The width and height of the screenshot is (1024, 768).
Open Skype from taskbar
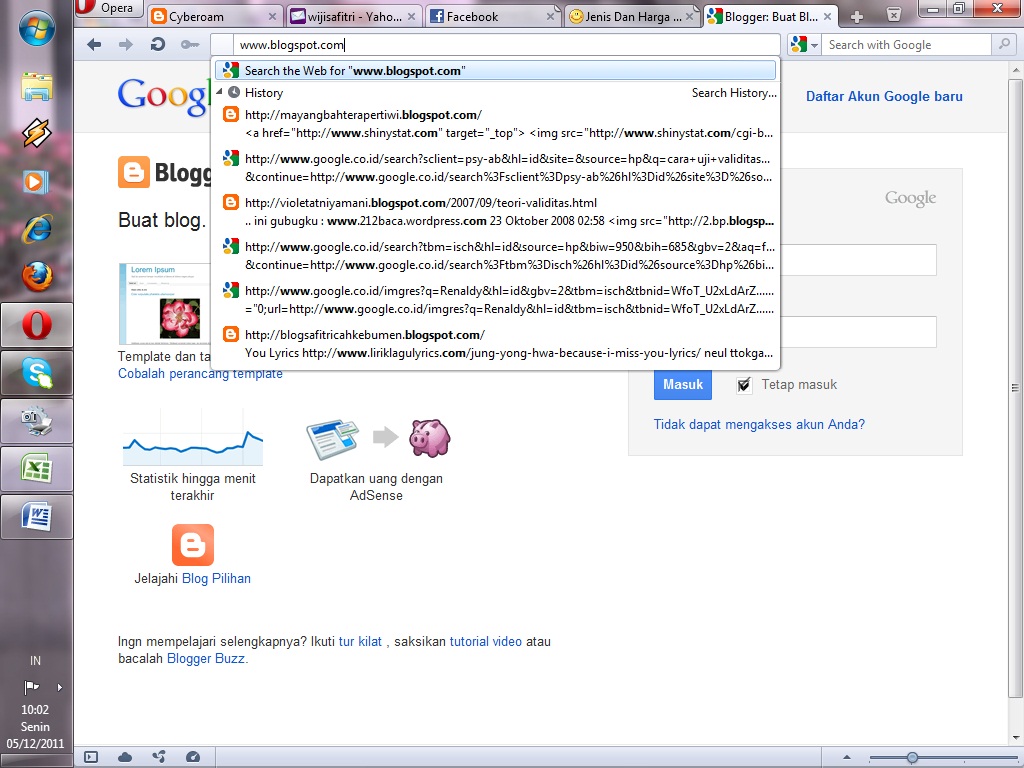pos(37,373)
